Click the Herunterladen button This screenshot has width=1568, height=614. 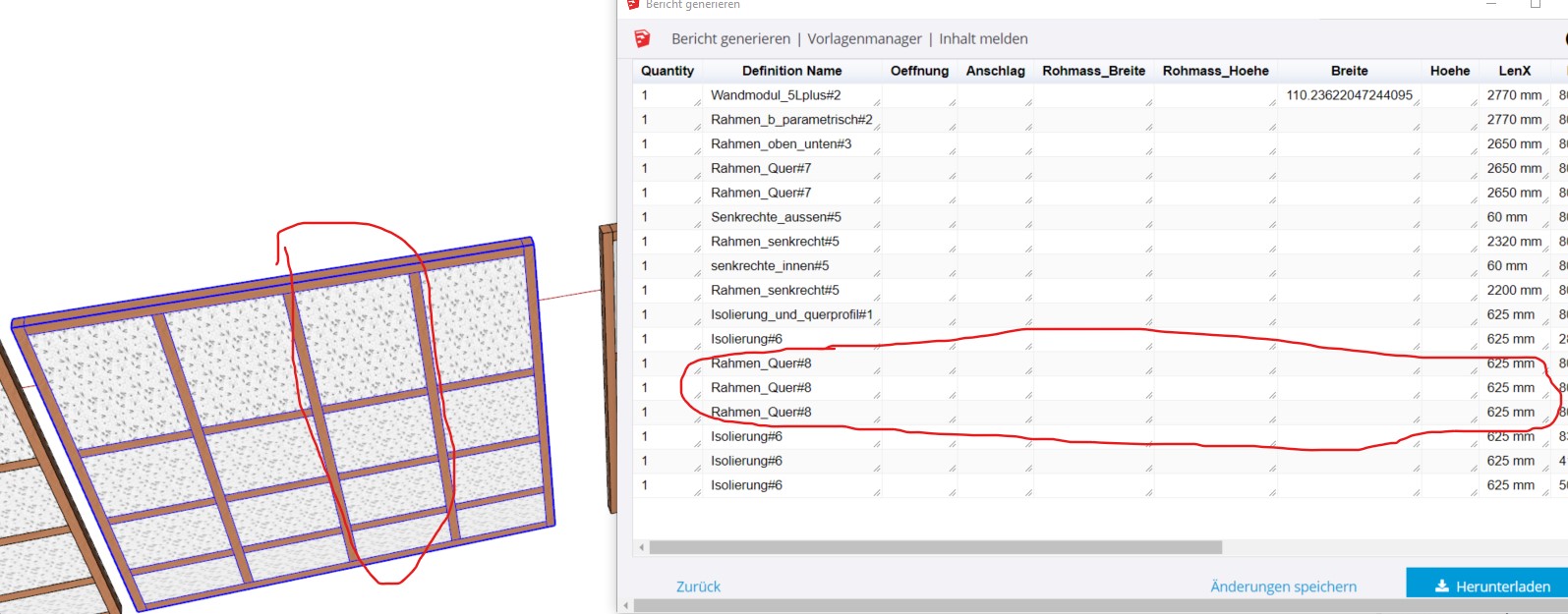[x=1492, y=586]
